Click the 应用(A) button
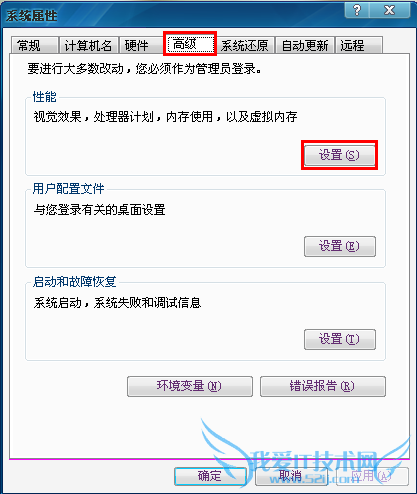Viewport: 417px width, 494px height. coord(372,476)
